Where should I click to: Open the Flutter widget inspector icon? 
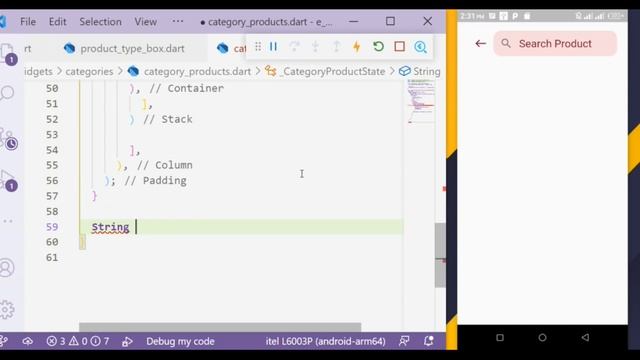coord(420,47)
